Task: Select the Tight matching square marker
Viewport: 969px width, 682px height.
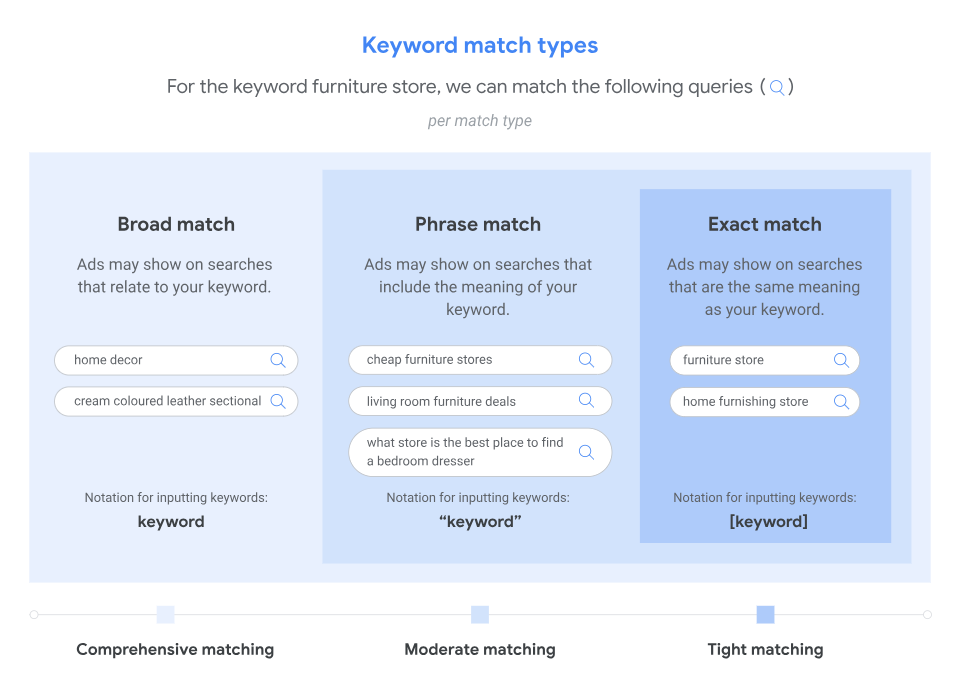Action: point(765,614)
